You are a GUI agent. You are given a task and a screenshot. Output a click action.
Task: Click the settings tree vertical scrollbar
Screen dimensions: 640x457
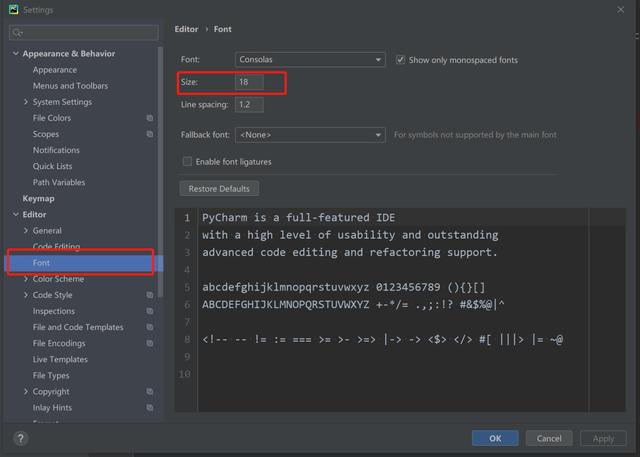coord(160,171)
